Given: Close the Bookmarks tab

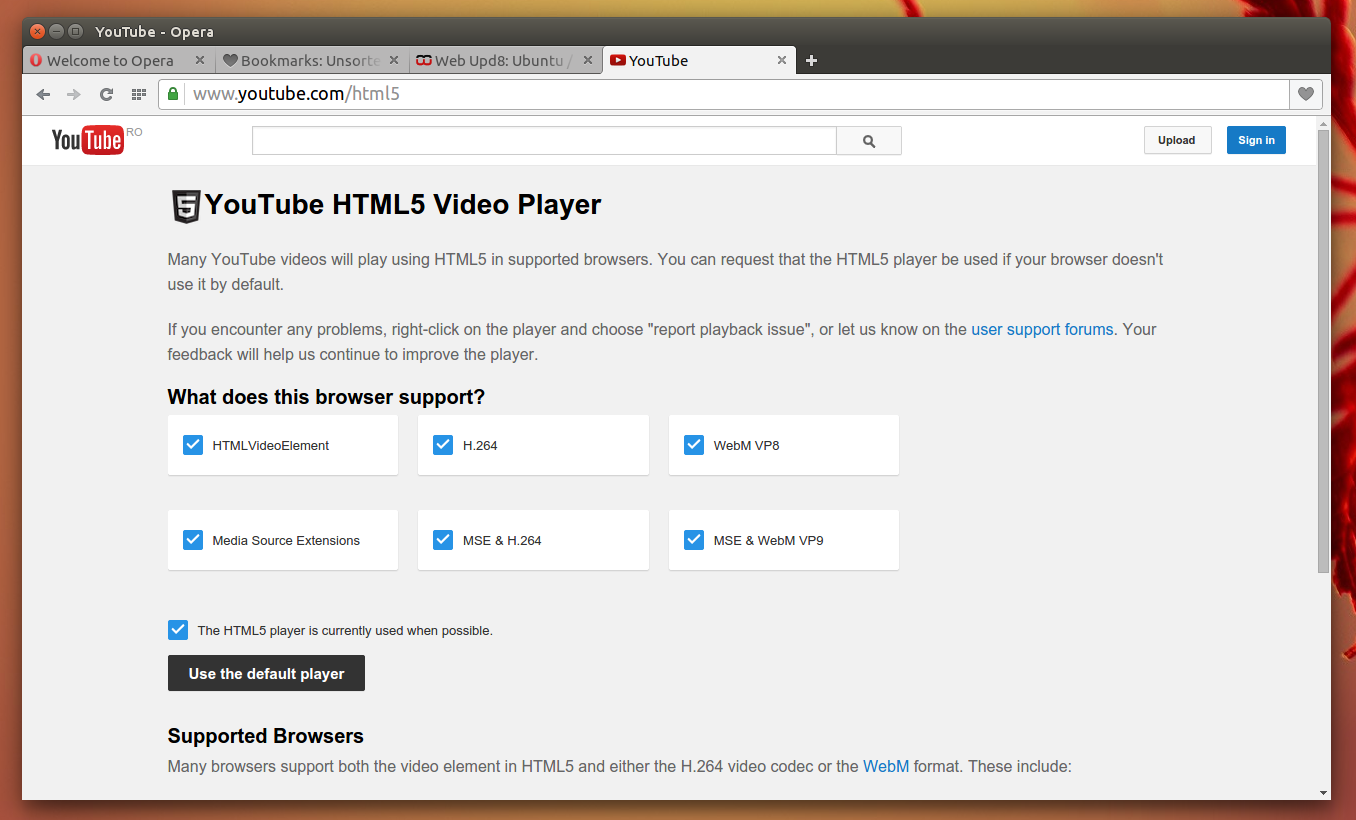Looking at the screenshot, I should (394, 60).
